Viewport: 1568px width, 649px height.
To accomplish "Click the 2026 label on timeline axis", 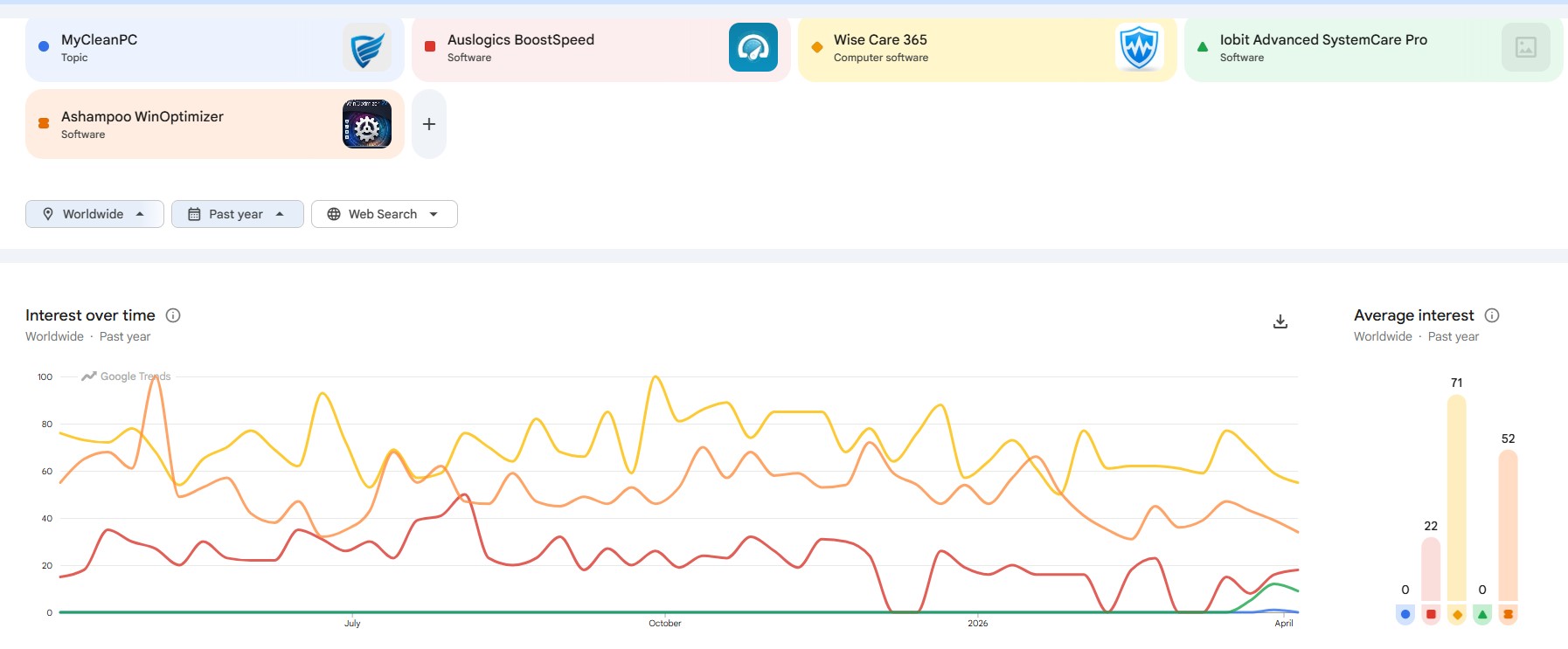I will 978,623.
